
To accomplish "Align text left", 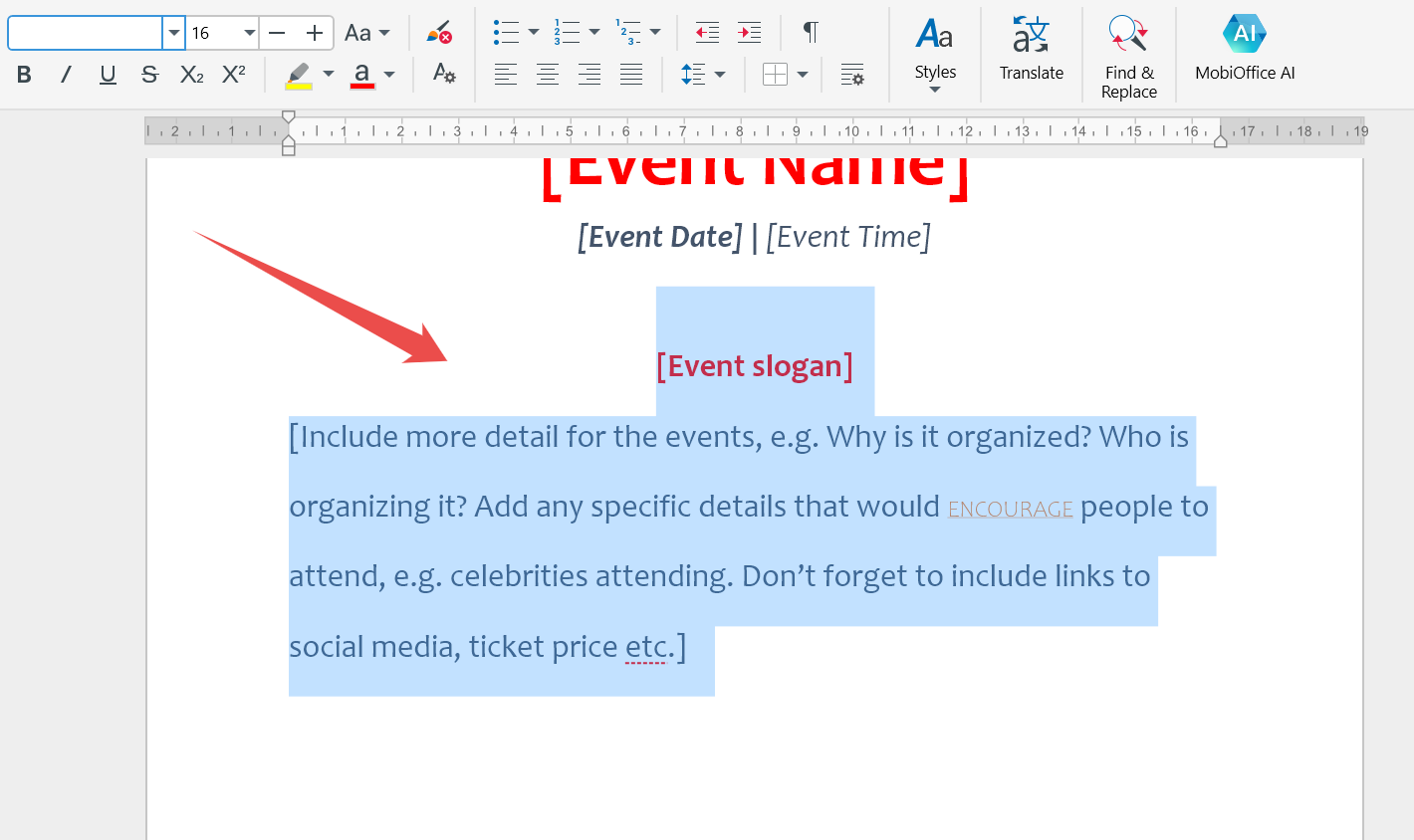I will coord(506,75).
